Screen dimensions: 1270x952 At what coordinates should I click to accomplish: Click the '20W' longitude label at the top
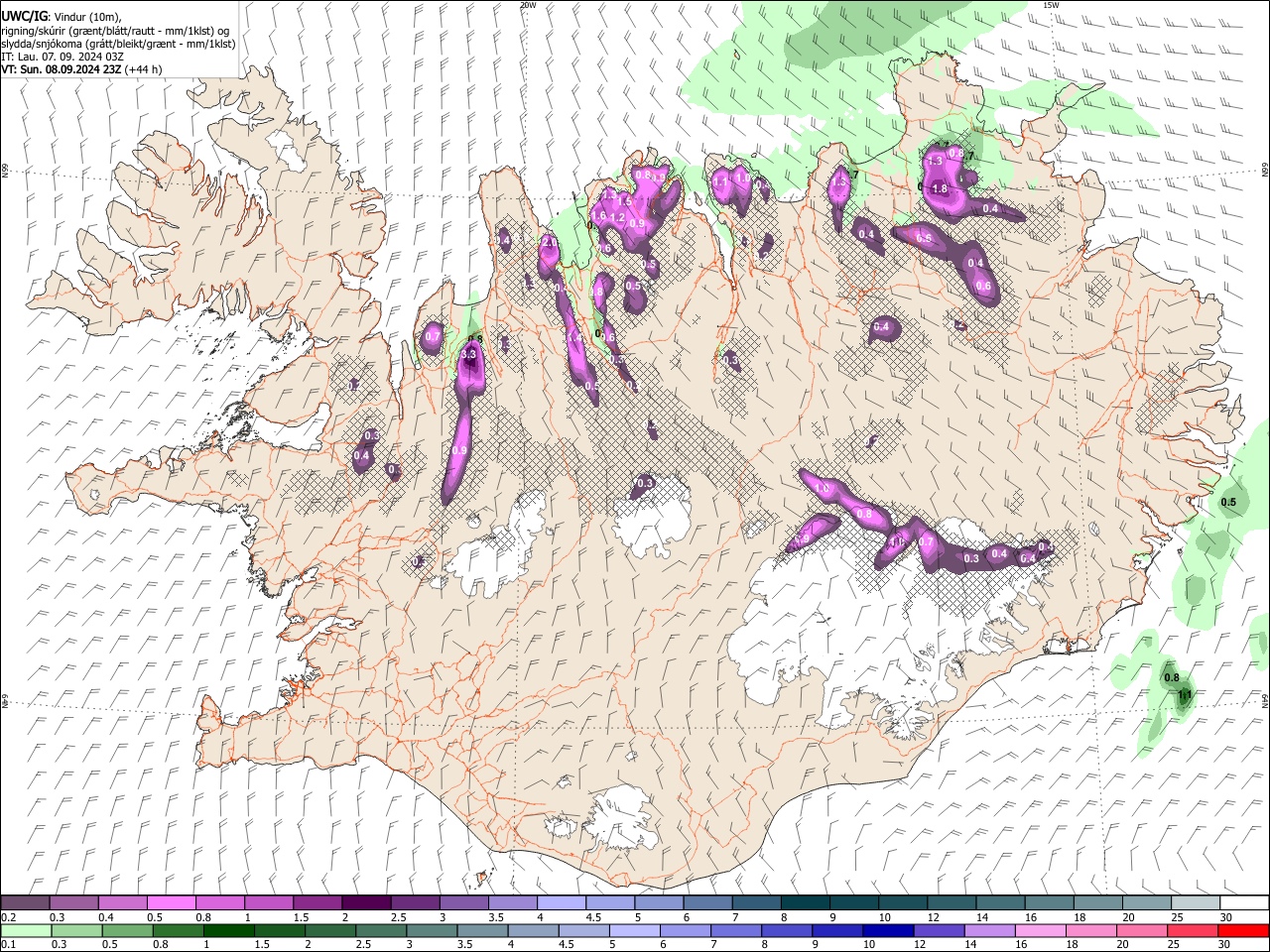[528, 5]
